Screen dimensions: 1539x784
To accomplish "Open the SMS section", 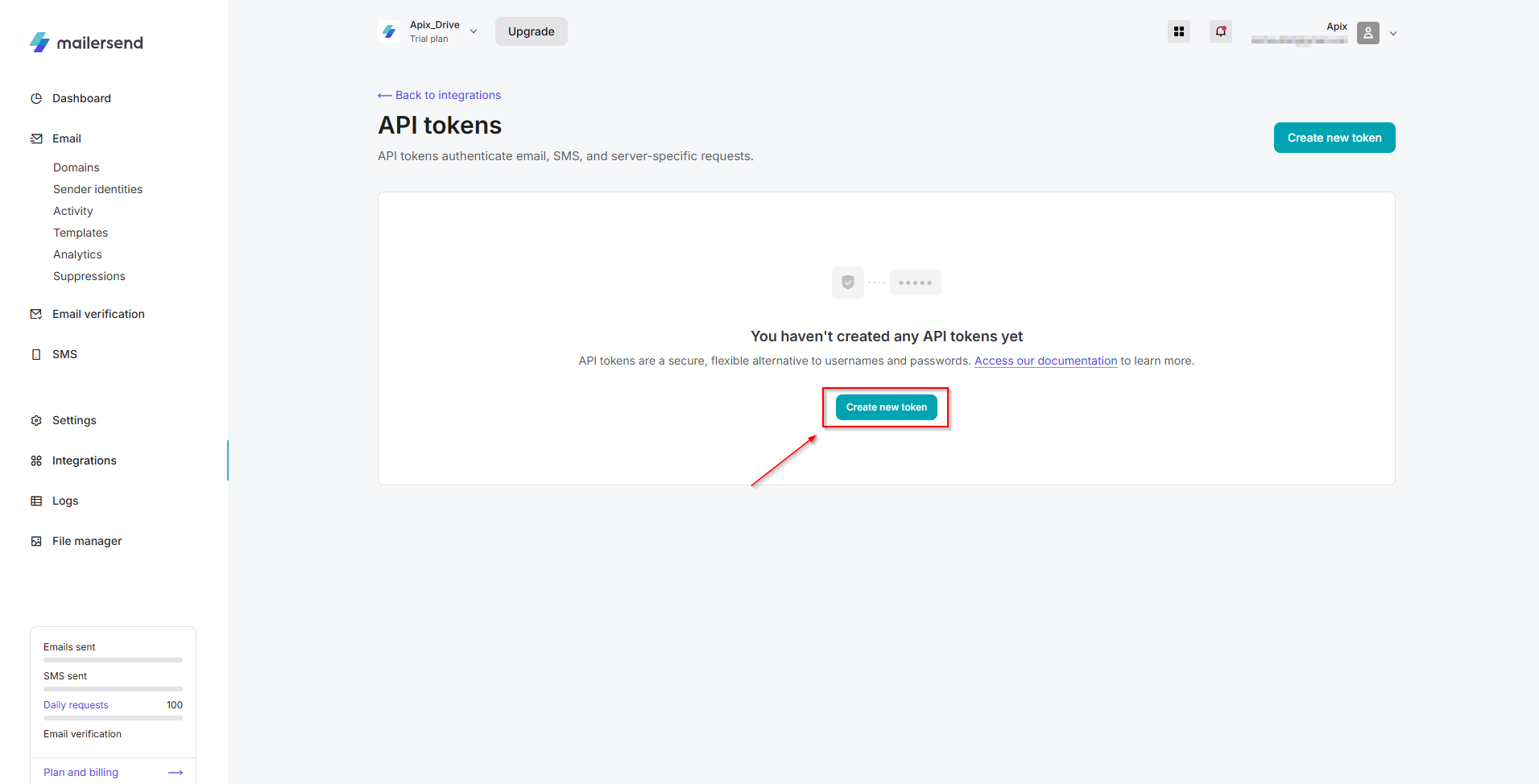I will 64,354.
